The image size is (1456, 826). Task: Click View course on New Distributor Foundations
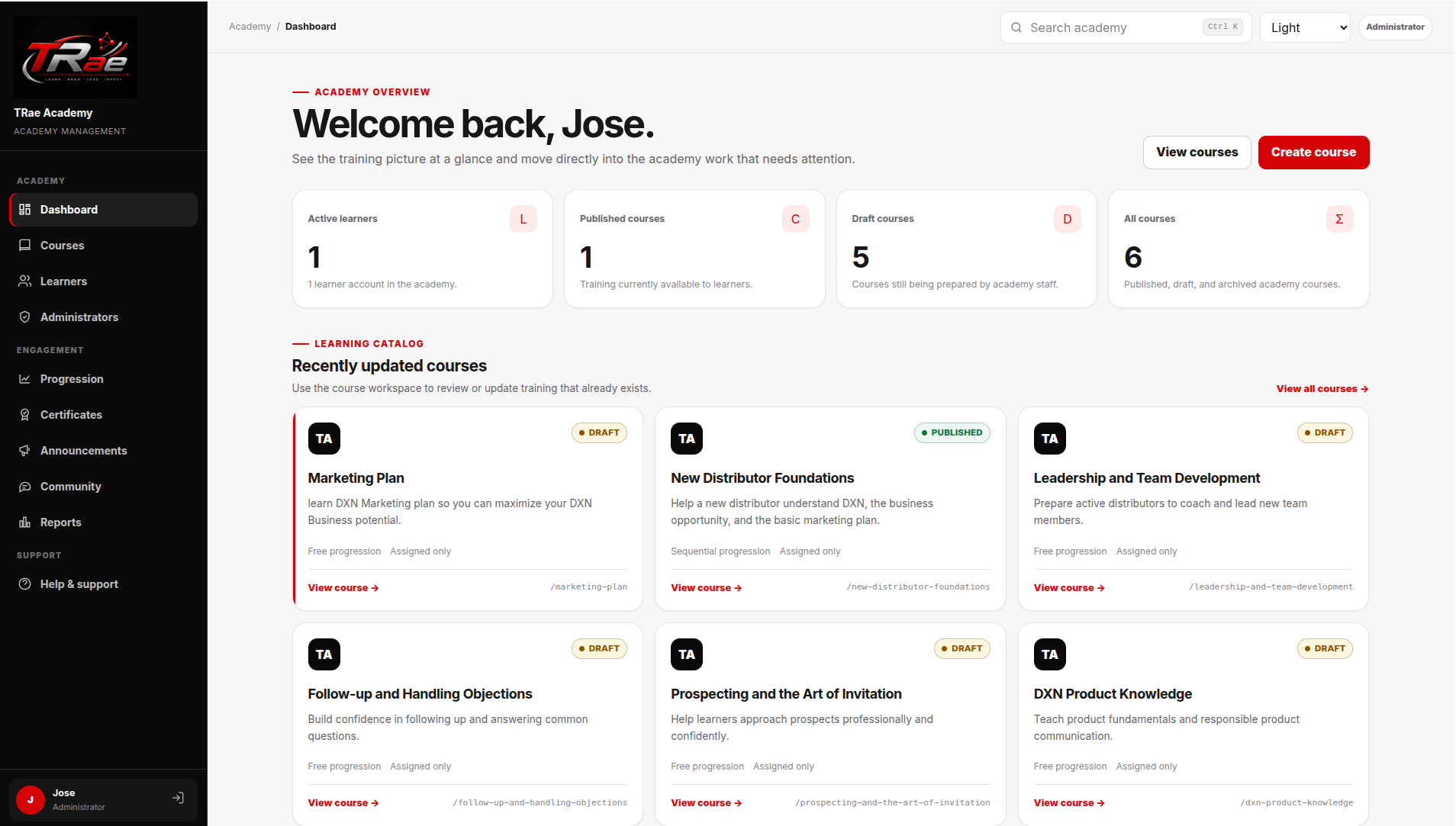pyautogui.click(x=706, y=588)
